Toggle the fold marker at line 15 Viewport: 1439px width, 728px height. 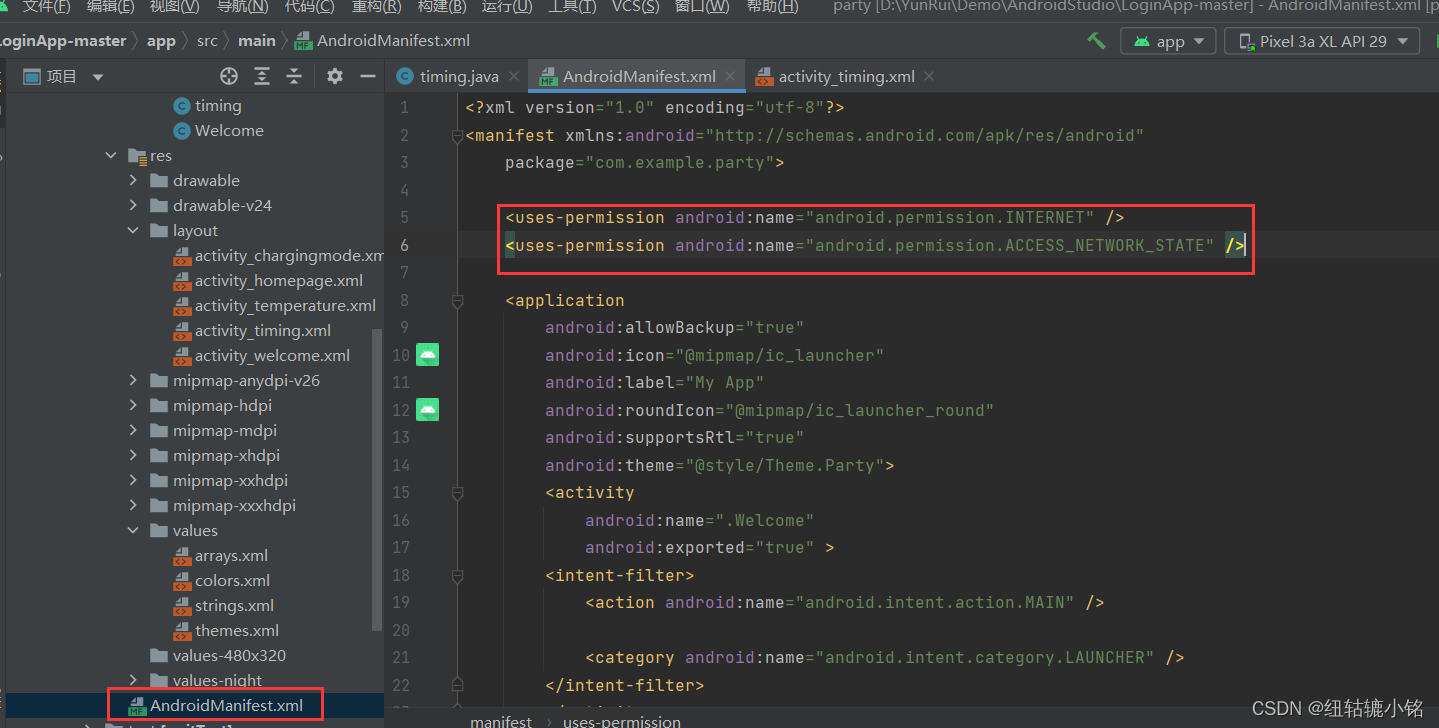457,492
